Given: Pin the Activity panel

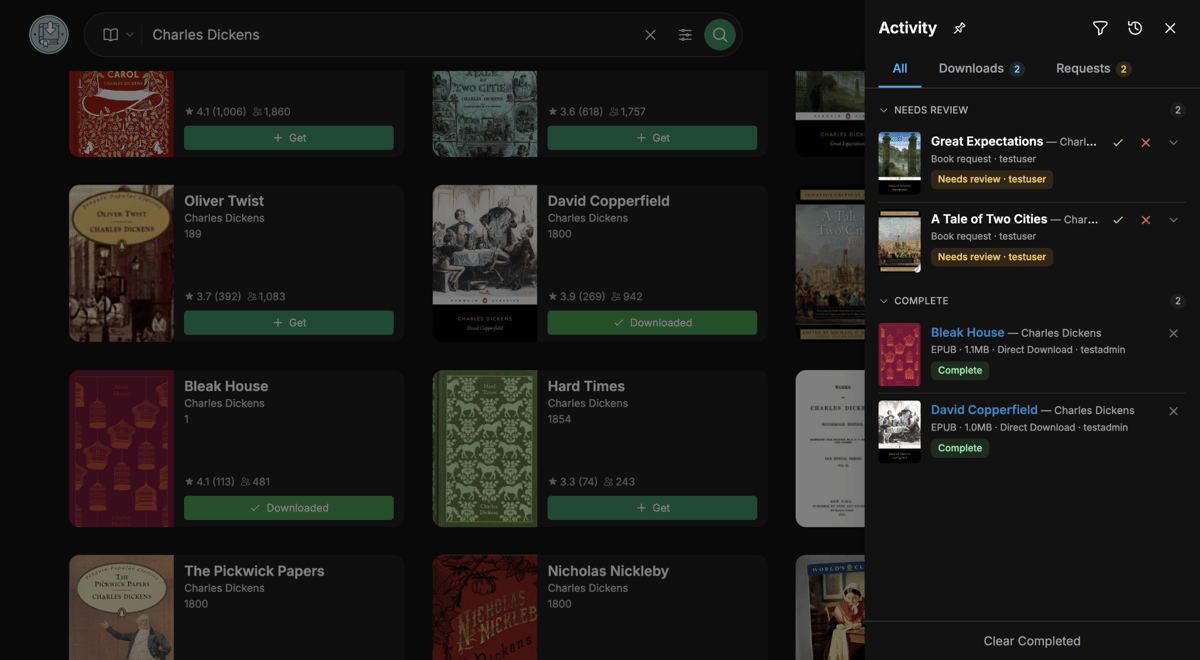Looking at the screenshot, I should point(959,28).
